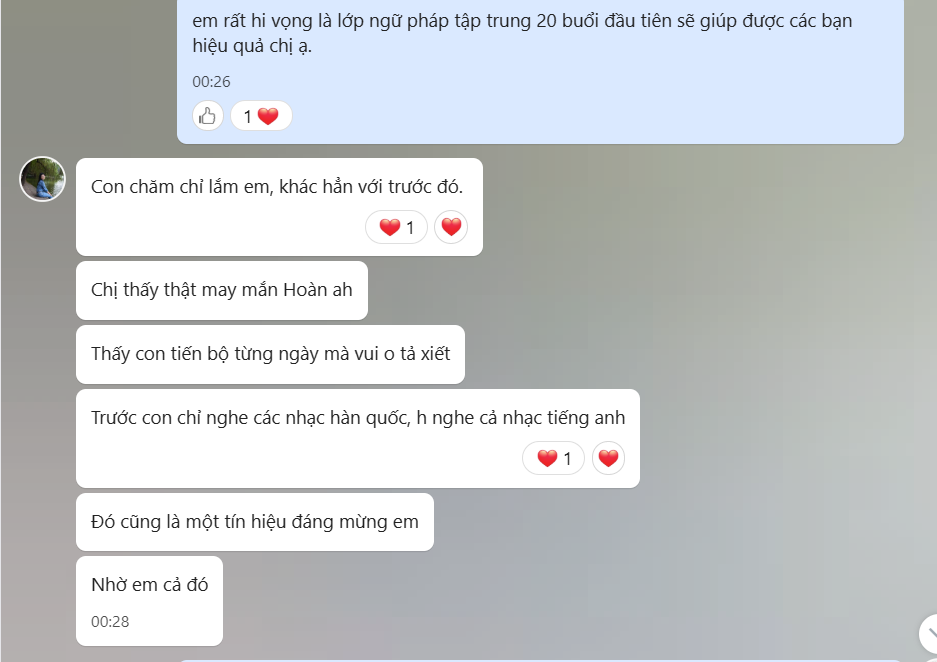Open the sender's profile avatar
Image resolution: width=937 pixels, height=662 pixels.
click(x=42, y=179)
